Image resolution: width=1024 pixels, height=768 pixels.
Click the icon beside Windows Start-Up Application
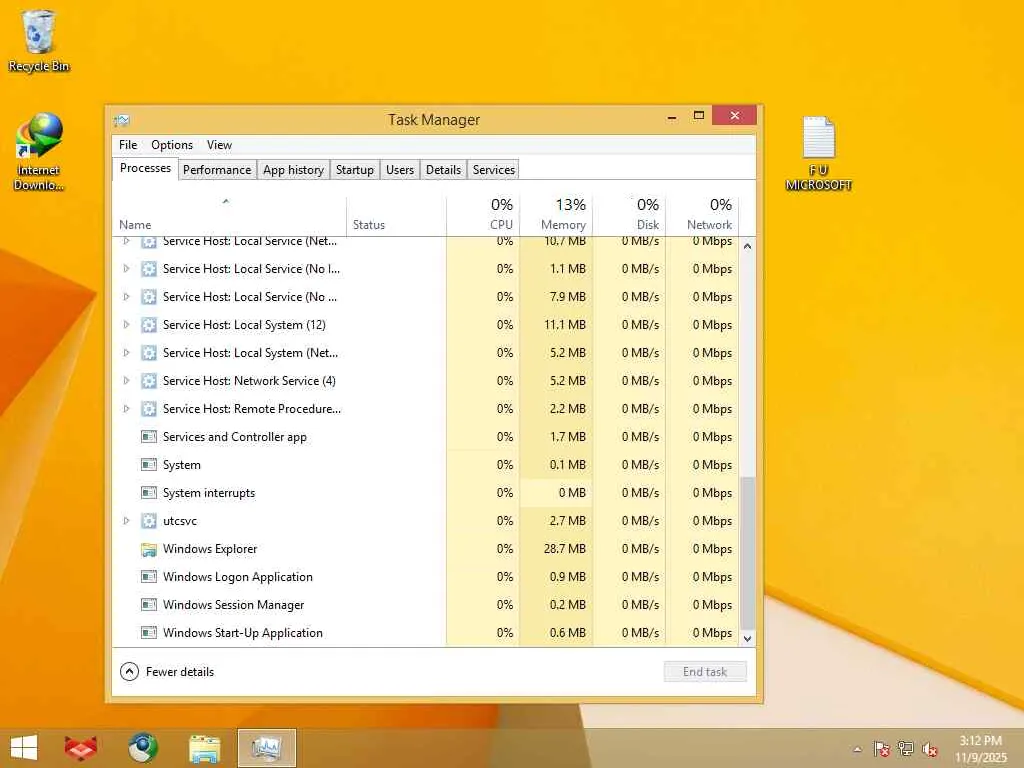tap(149, 633)
